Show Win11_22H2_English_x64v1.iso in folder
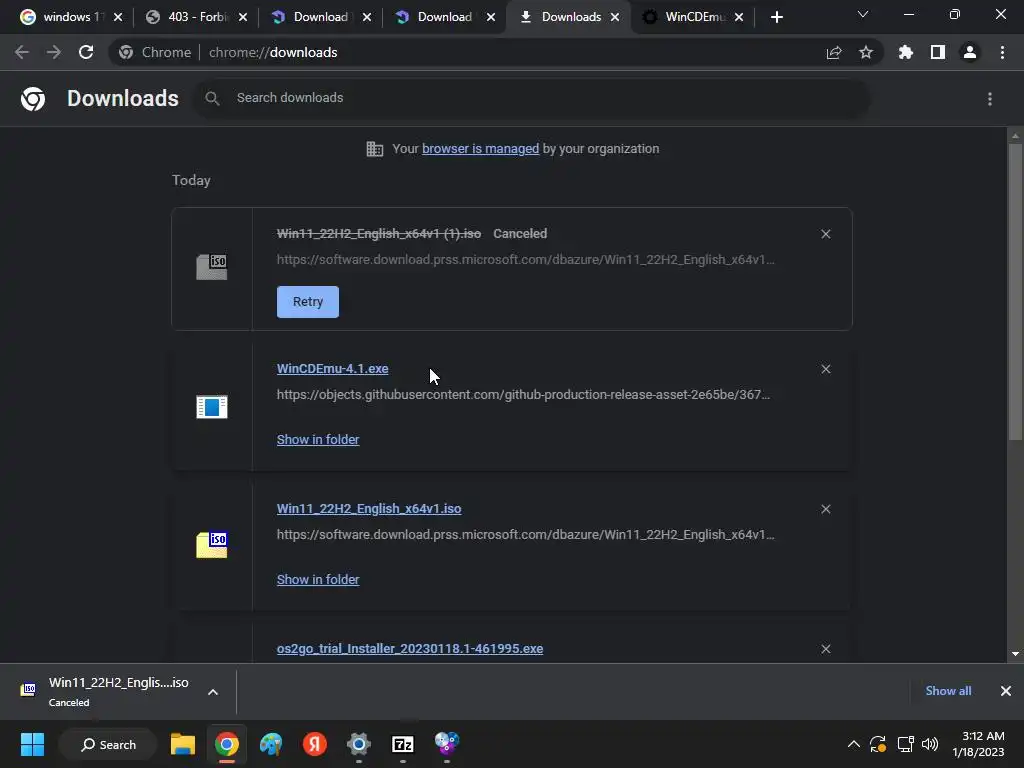 click(x=318, y=579)
